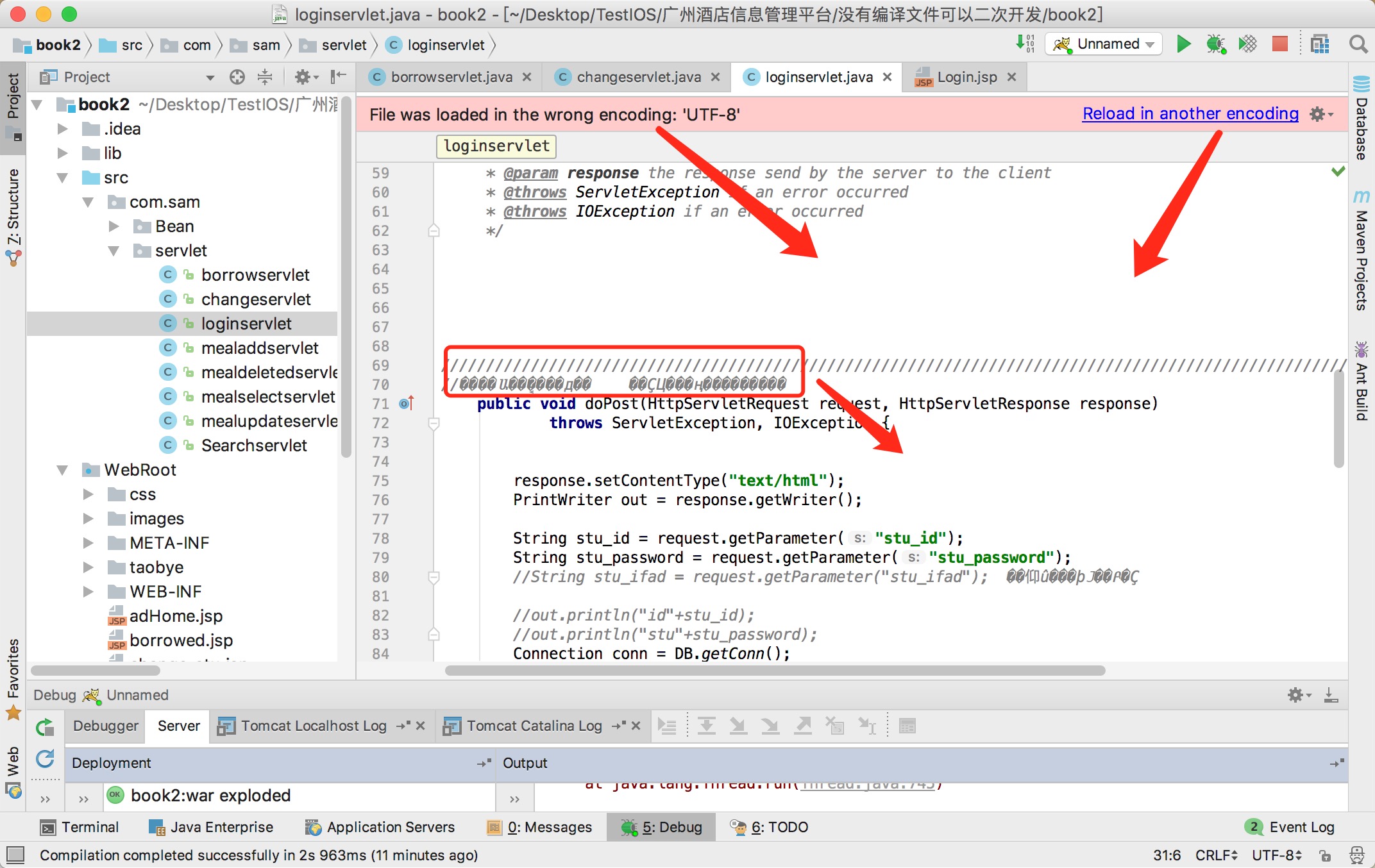Click the Run with Coverage icon

coord(1247,44)
